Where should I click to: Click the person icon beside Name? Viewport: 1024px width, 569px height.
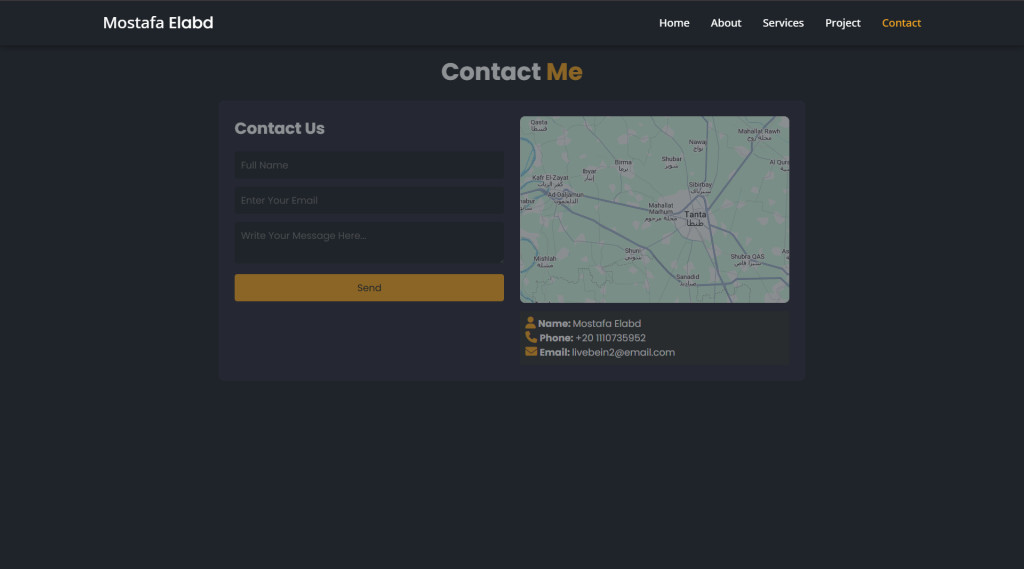coord(530,323)
